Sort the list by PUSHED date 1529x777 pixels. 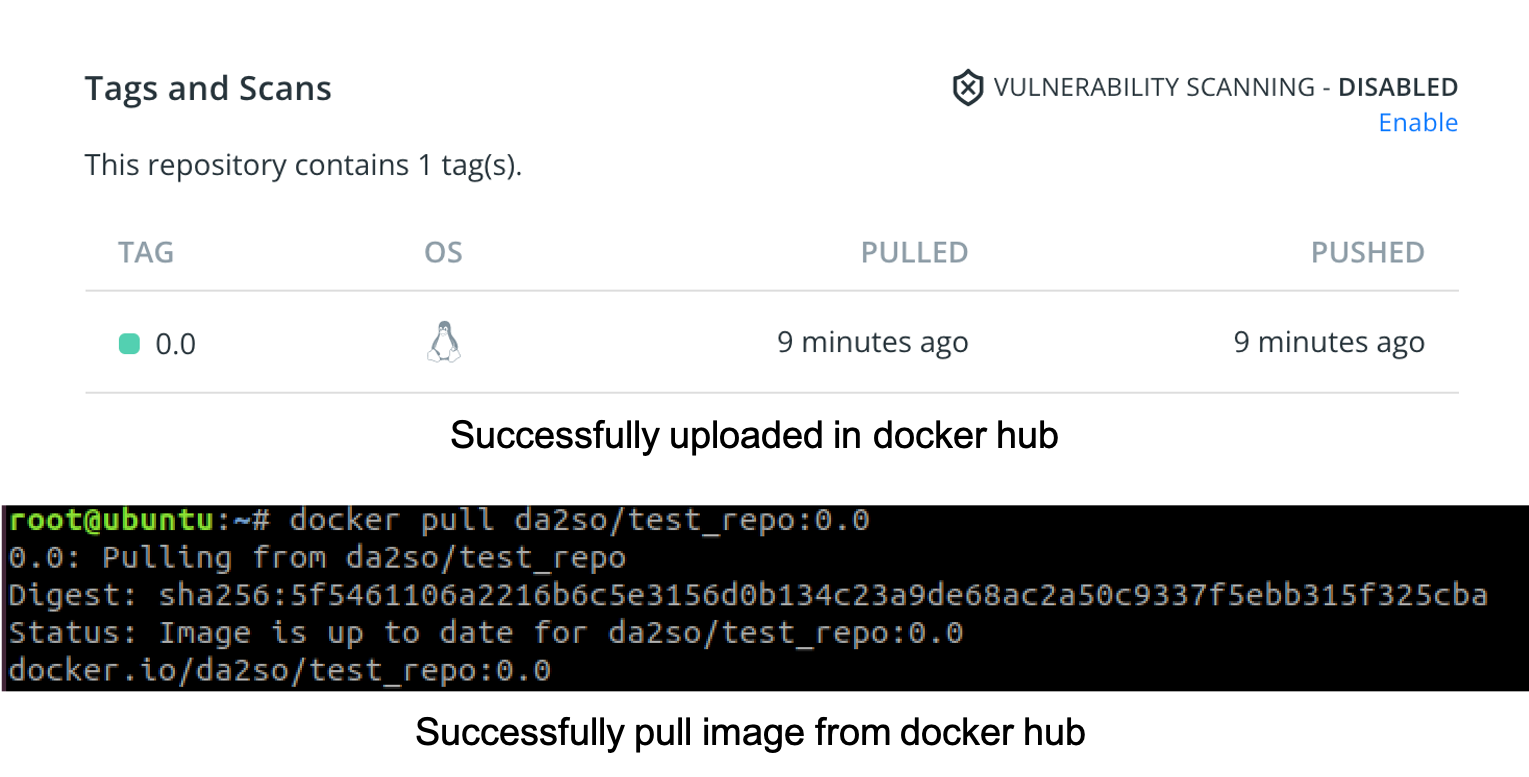[1367, 252]
